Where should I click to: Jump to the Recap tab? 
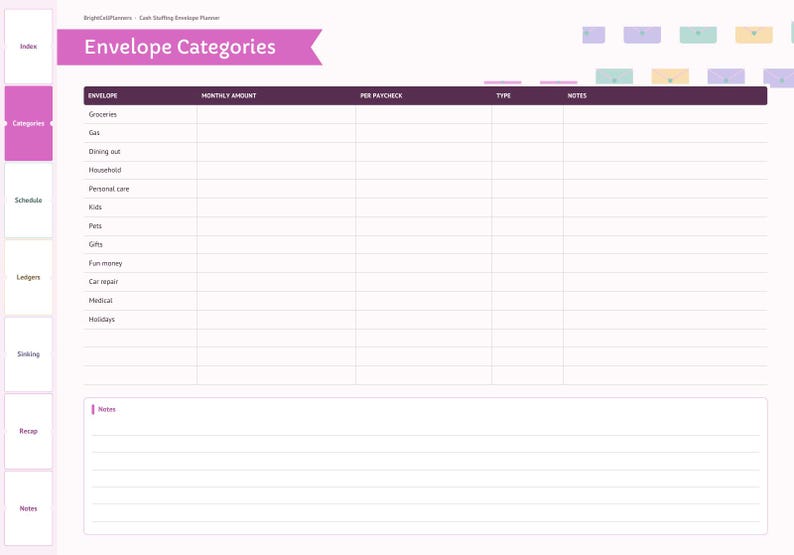click(x=28, y=431)
